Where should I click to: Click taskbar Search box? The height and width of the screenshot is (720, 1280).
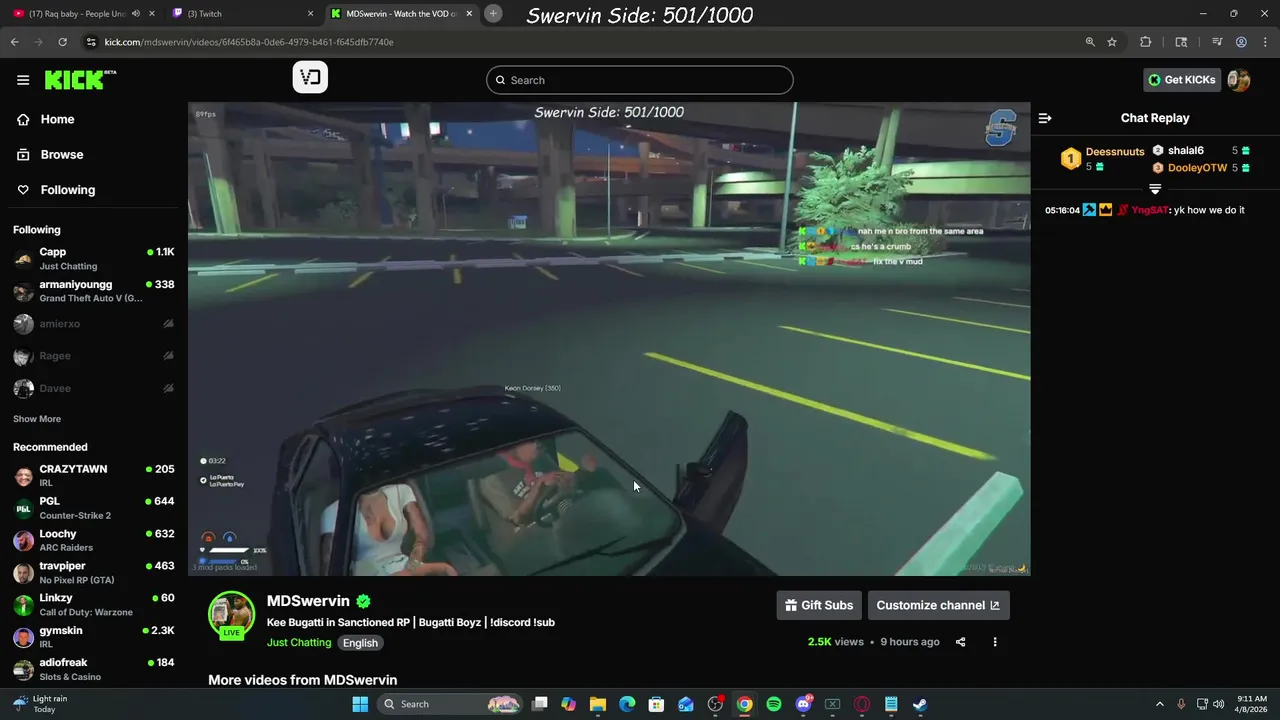(x=450, y=704)
